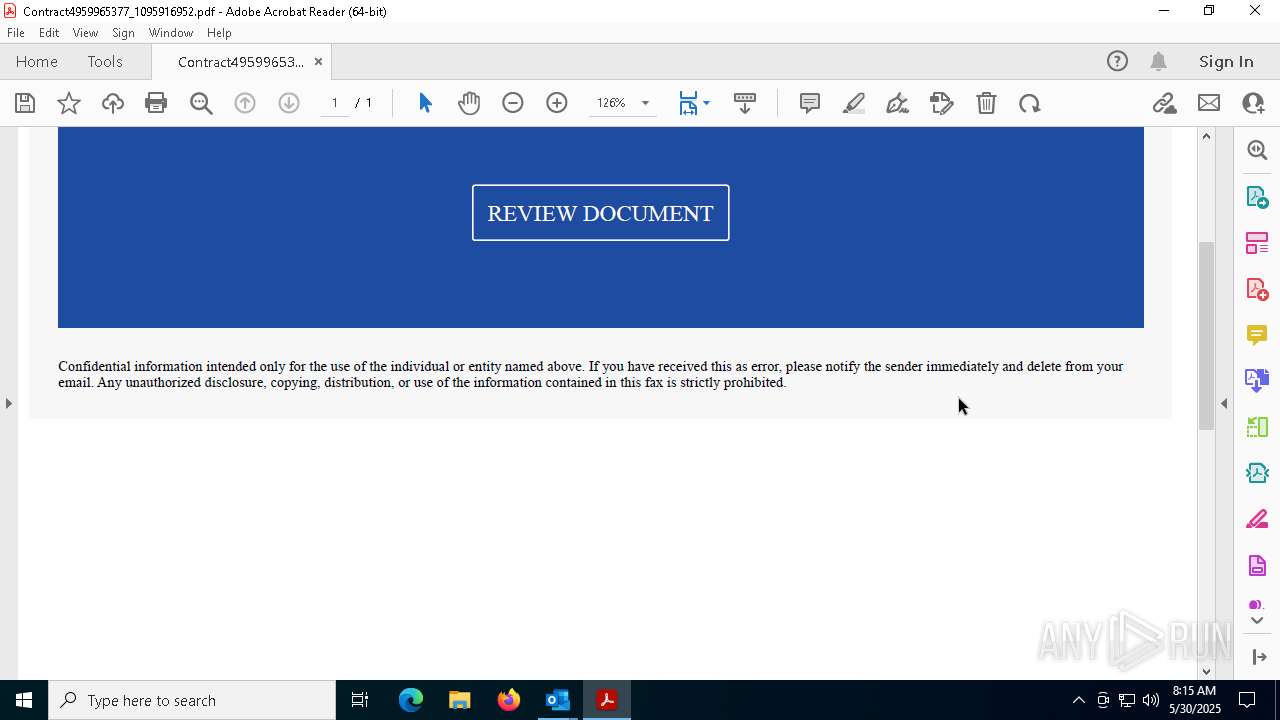Open Combine Files tool in sidebar

coord(1257,380)
